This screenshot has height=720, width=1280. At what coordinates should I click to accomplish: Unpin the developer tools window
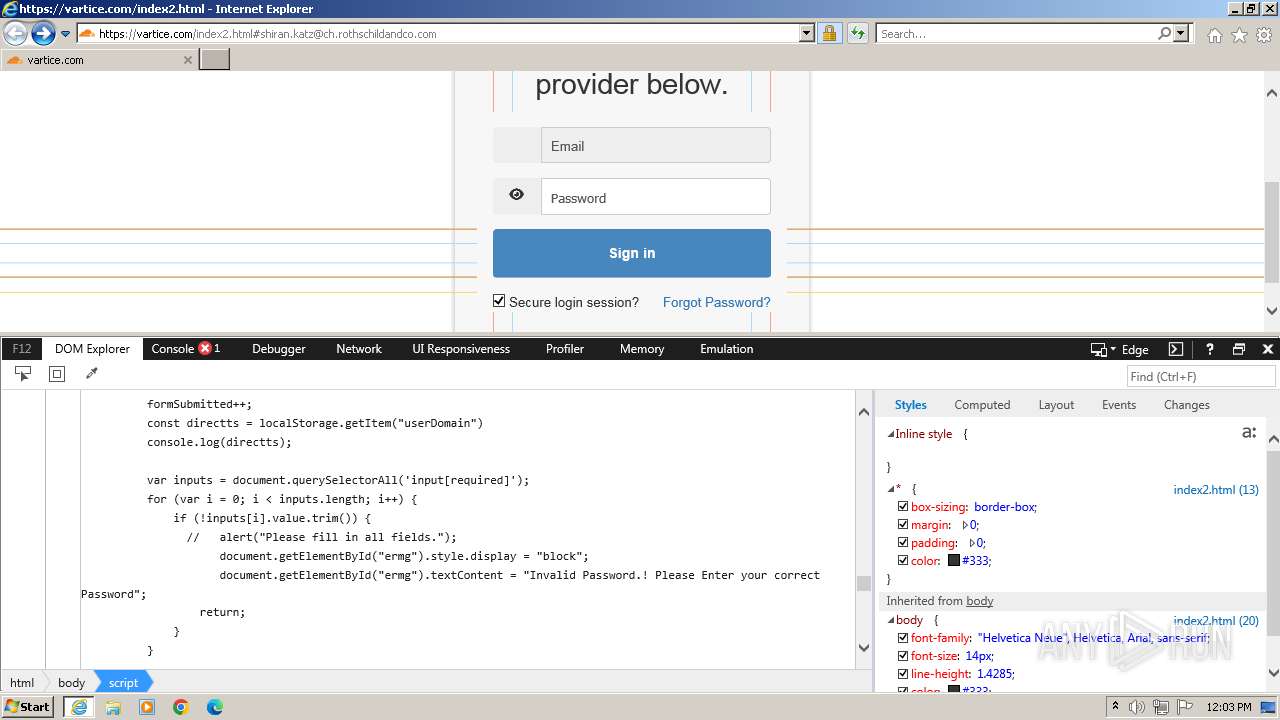(1239, 349)
